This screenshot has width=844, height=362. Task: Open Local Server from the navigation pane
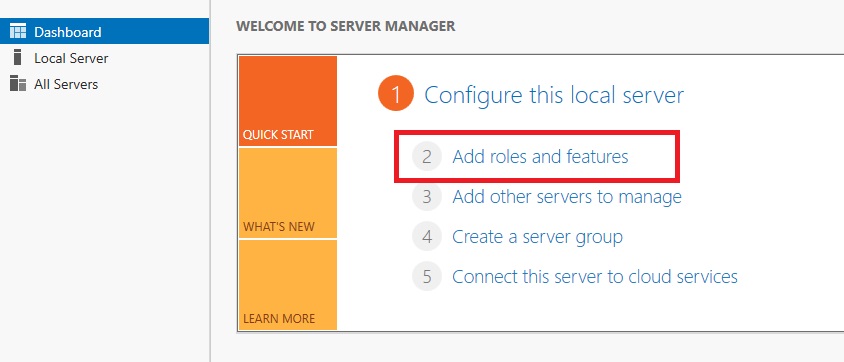(x=71, y=58)
